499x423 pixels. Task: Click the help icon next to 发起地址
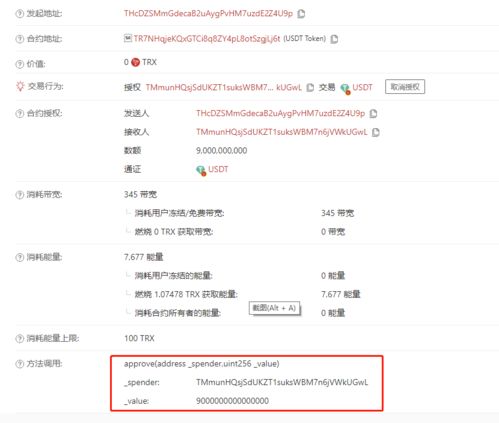19,14
